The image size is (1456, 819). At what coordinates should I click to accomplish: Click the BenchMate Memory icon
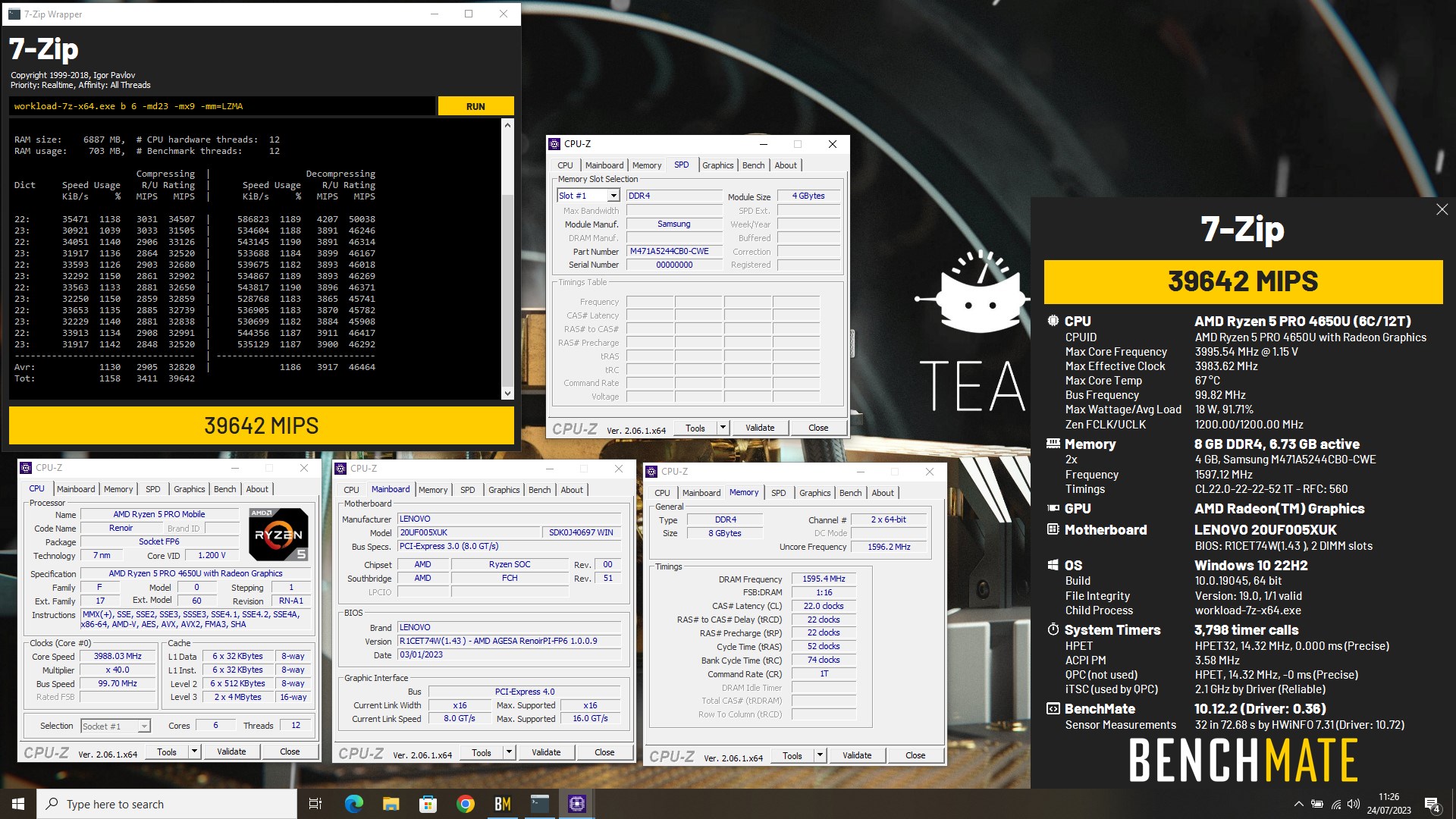point(1053,444)
